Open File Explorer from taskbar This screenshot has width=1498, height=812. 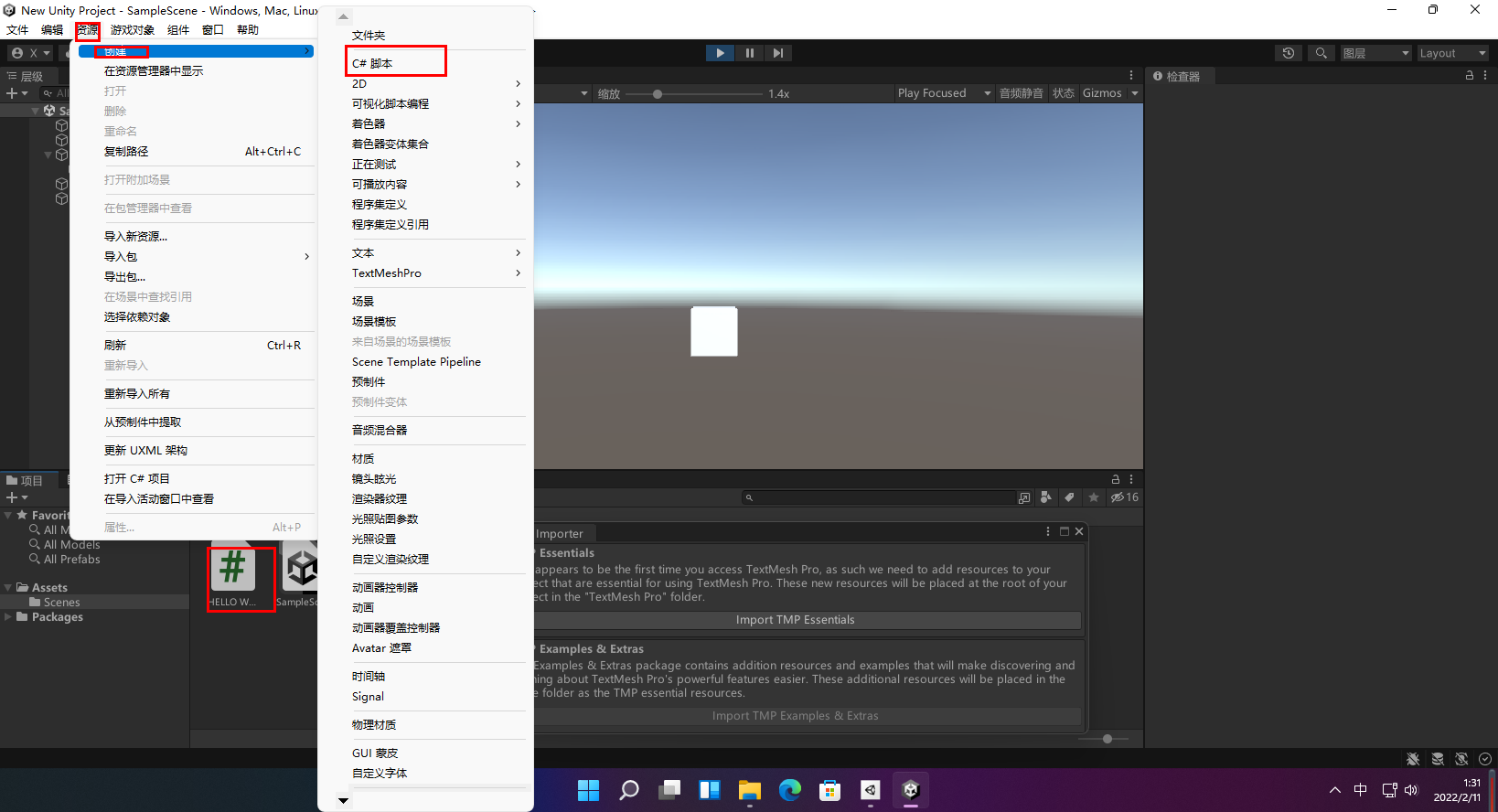[750, 790]
